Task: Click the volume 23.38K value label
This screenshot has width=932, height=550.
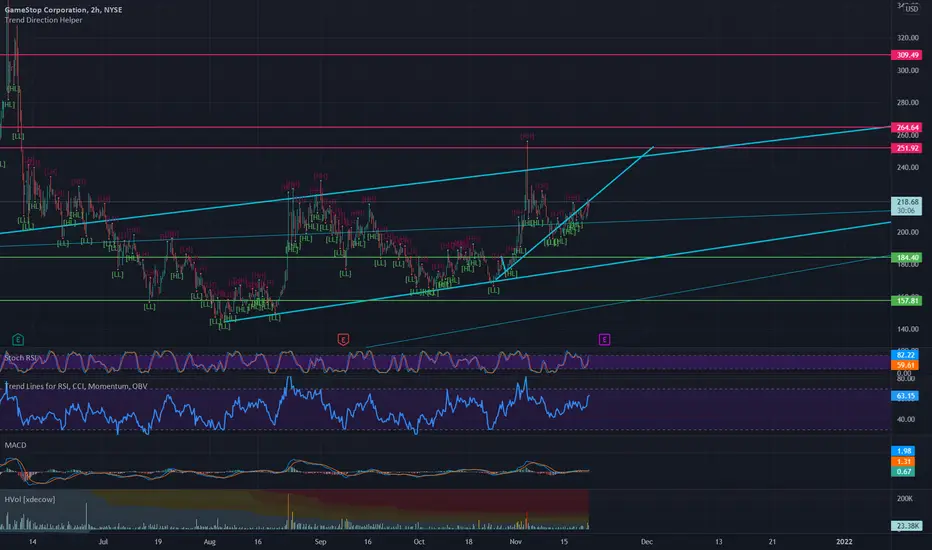Action: point(906,526)
